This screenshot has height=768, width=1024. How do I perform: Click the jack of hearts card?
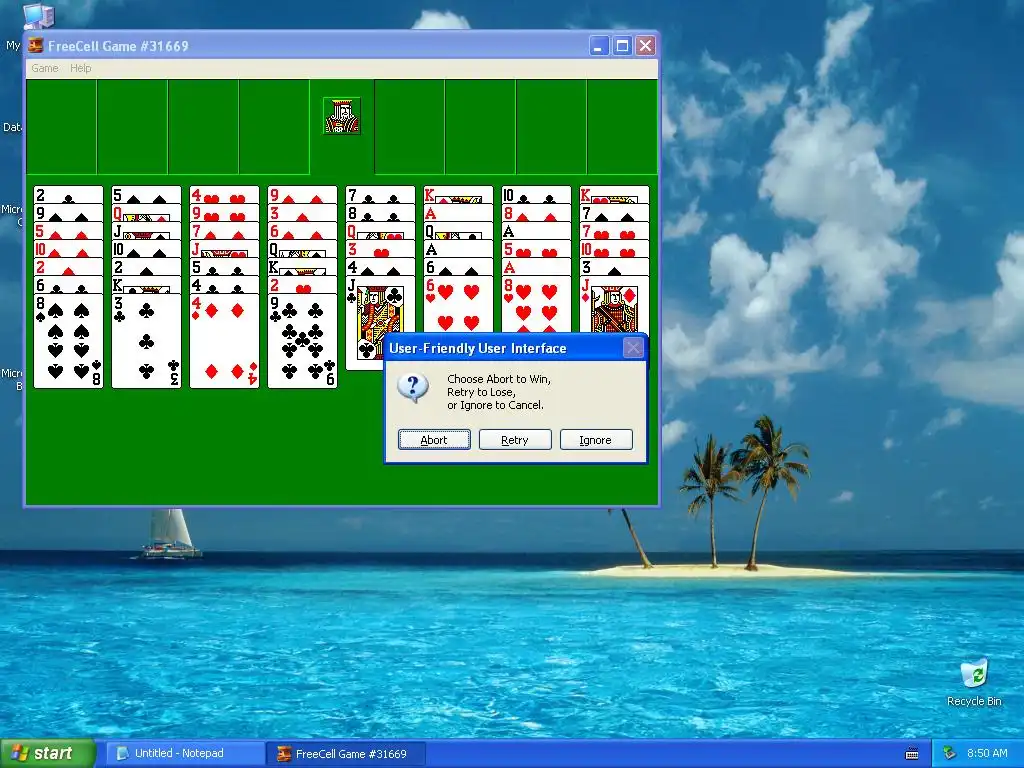pyautogui.click(x=224, y=249)
